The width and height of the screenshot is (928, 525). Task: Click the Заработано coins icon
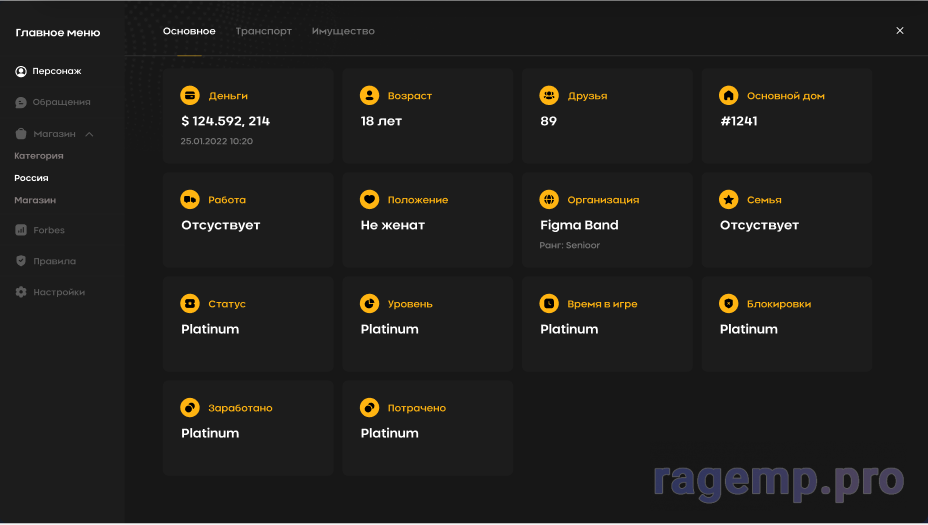[190, 408]
